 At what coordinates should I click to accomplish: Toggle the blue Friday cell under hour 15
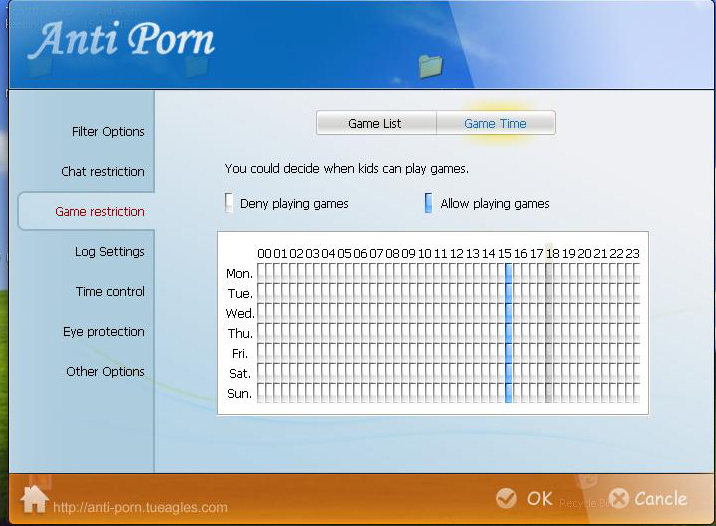[x=509, y=353]
